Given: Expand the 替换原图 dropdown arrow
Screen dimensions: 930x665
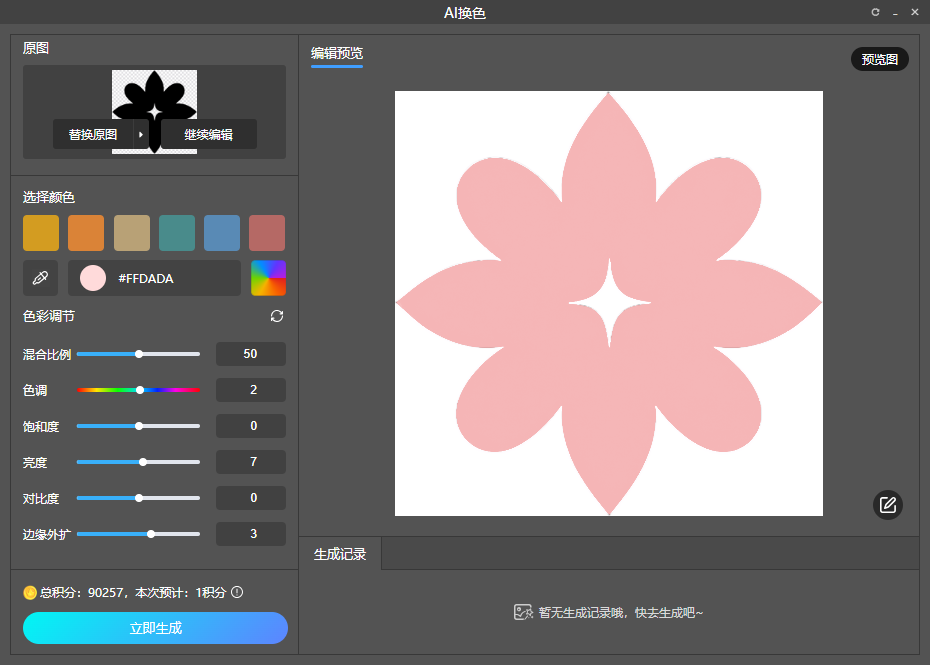Looking at the screenshot, I should (x=141, y=135).
